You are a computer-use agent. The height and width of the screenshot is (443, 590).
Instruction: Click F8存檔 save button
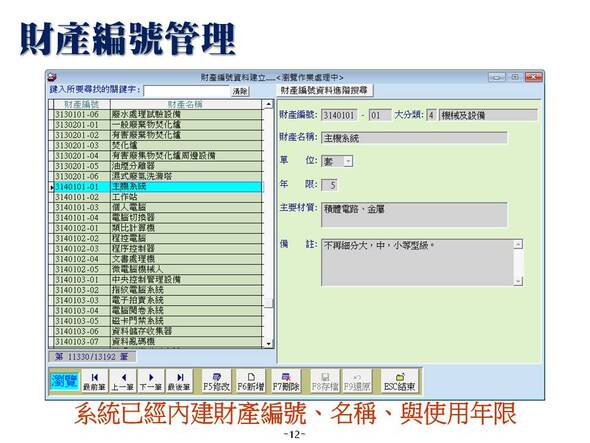[325, 381]
